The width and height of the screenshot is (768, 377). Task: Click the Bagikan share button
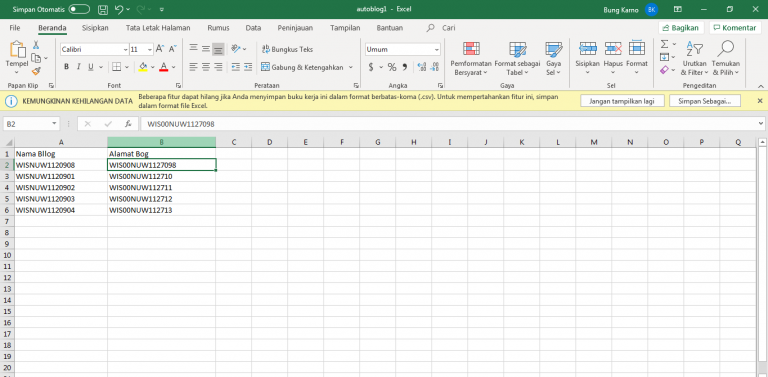[x=681, y=28]
